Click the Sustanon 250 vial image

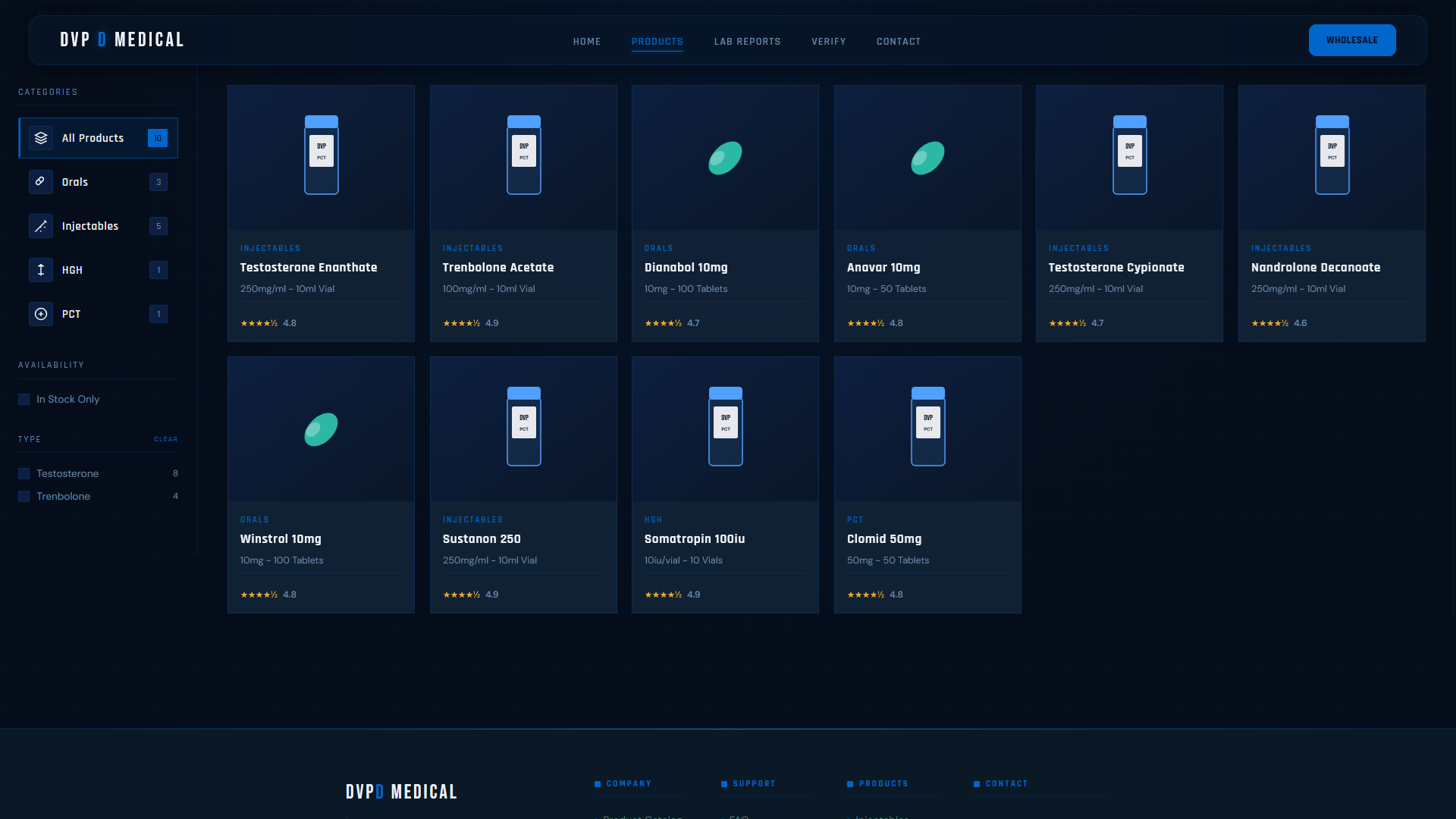(x=524, y=427)
